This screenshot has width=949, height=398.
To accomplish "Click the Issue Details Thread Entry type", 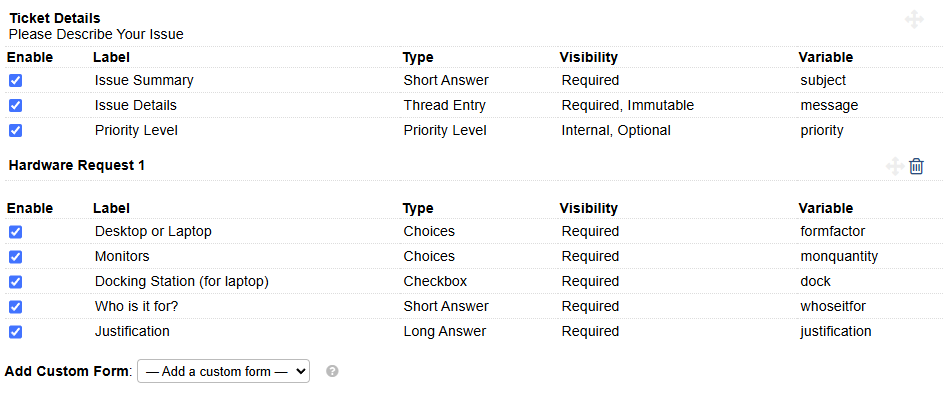I will tap(445, 105).
